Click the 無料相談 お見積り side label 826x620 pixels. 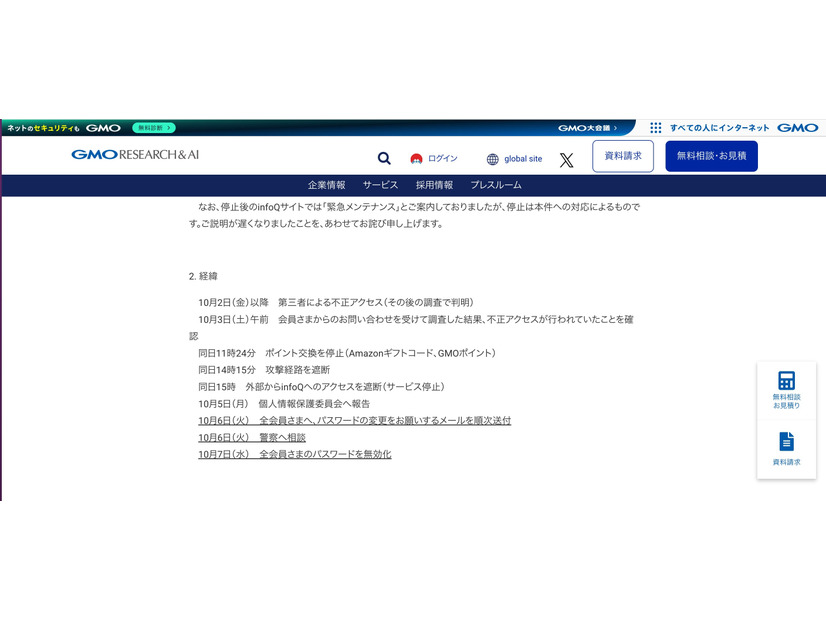point(786,401)
